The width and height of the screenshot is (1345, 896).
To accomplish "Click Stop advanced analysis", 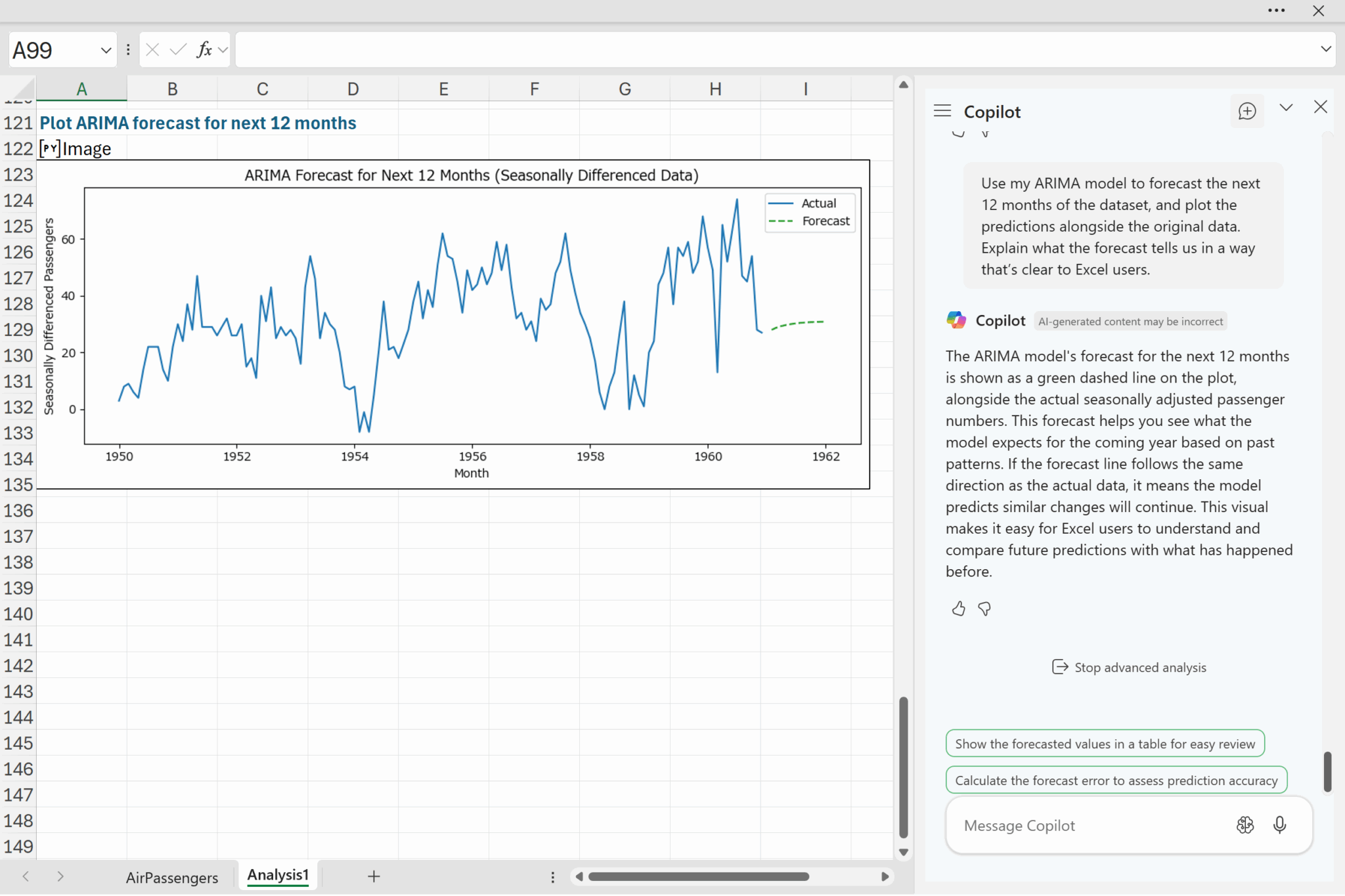I will pos(1130,668).
